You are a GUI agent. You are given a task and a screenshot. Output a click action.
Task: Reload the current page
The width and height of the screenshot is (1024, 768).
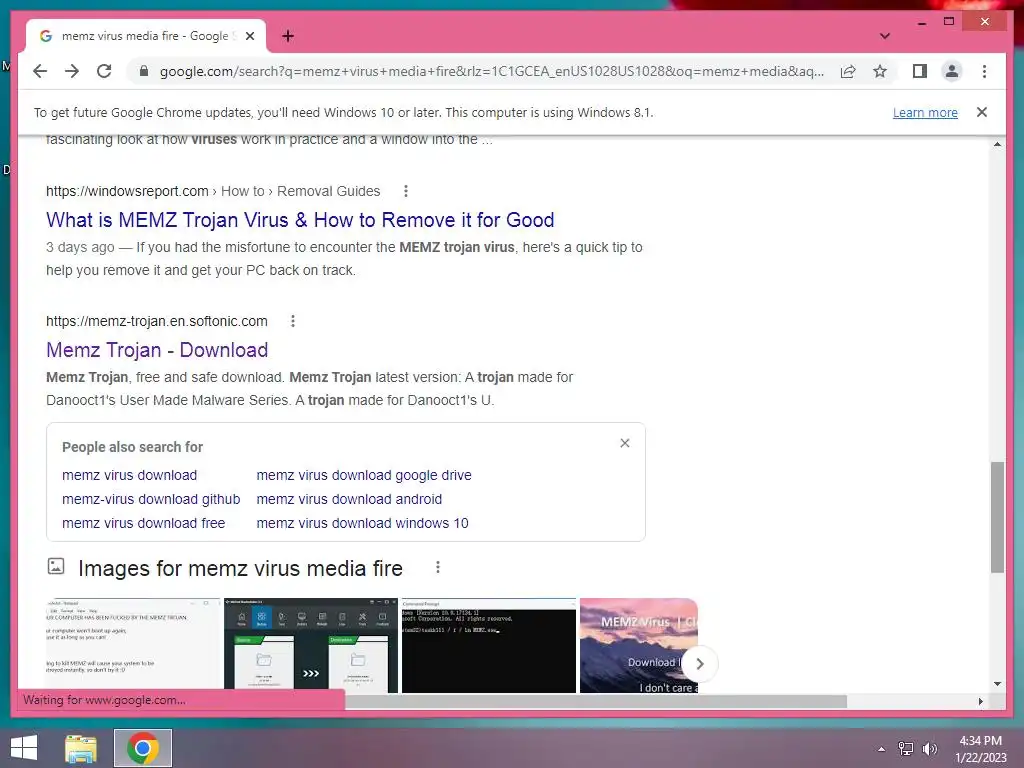(104, 71)
